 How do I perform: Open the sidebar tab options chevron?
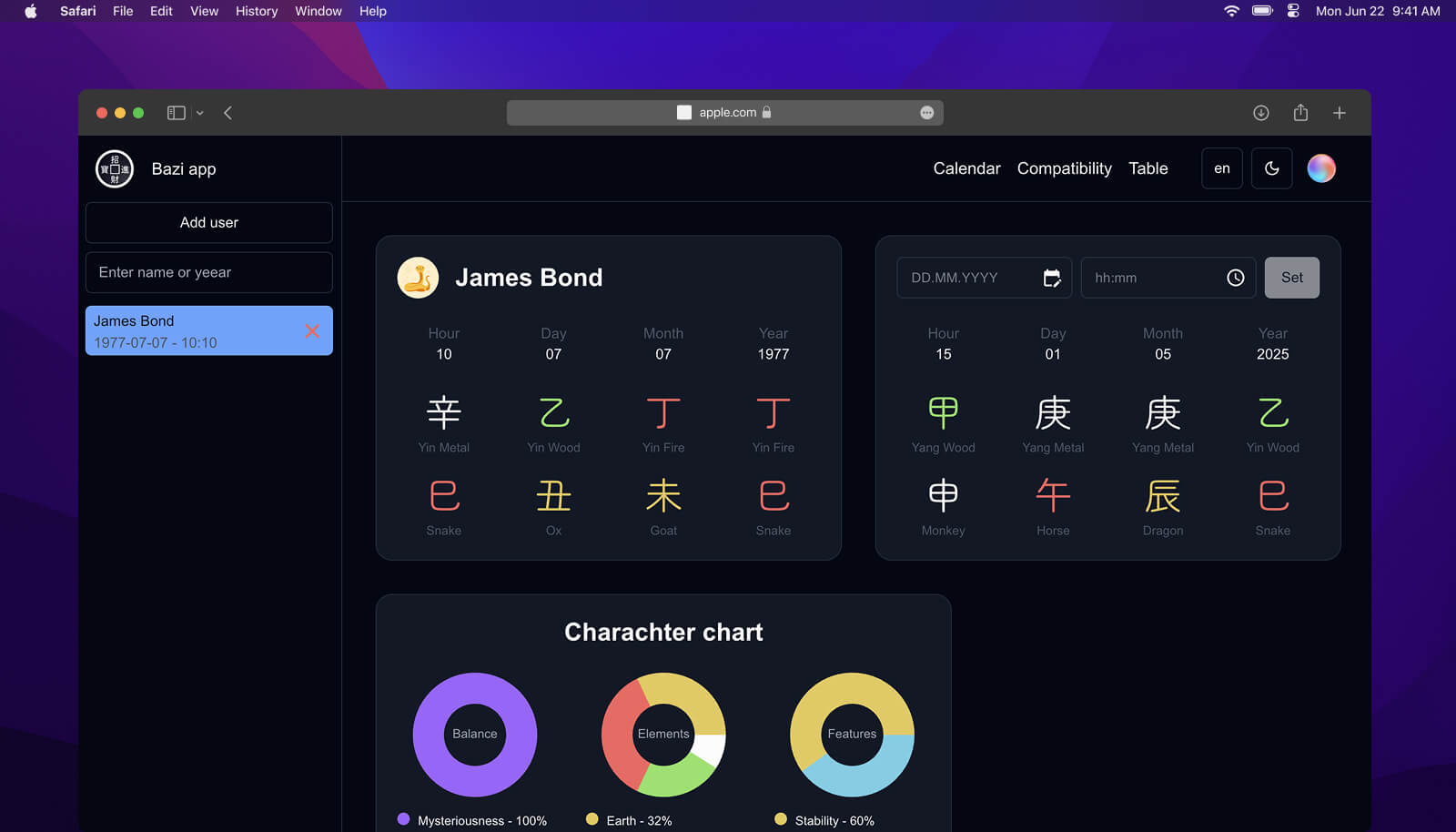200,113
